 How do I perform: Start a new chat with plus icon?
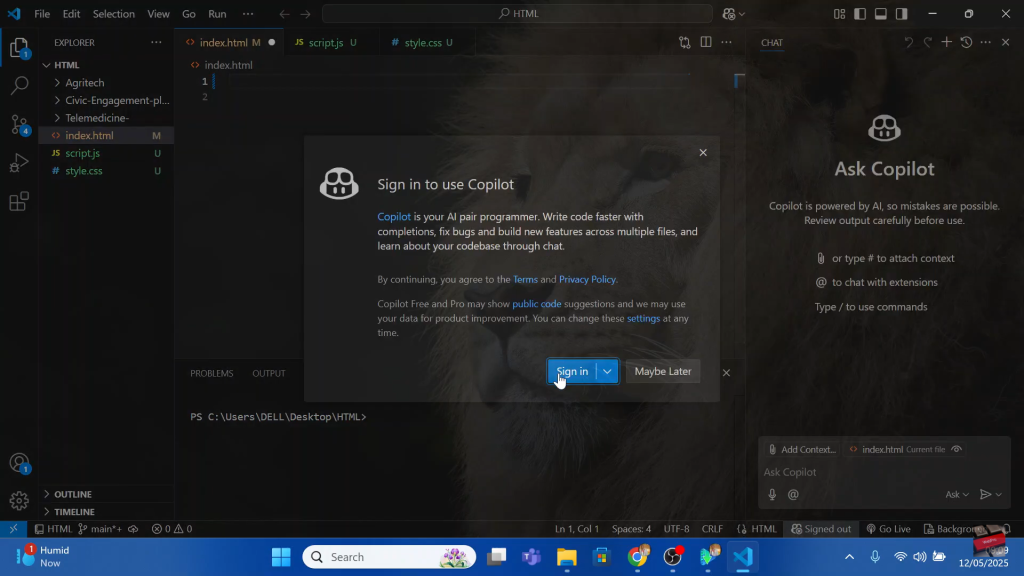[946, 42]
